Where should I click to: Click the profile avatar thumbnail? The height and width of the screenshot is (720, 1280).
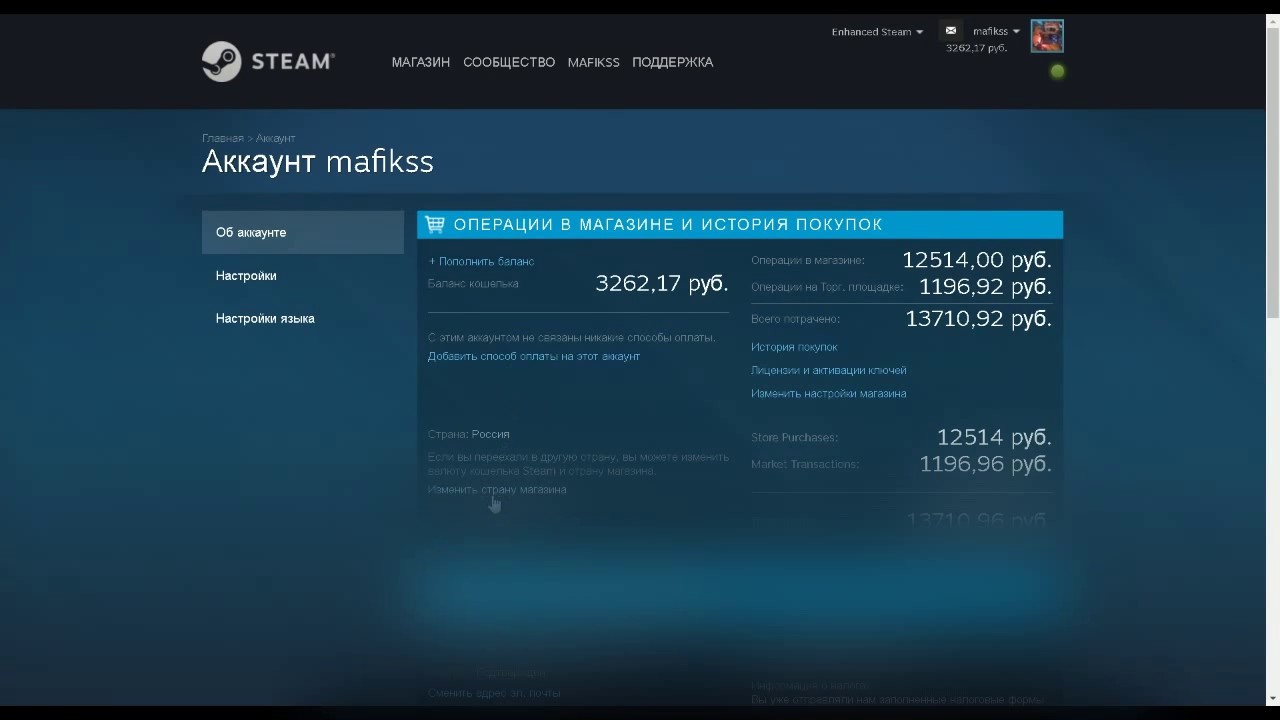tap(1047, 36)
